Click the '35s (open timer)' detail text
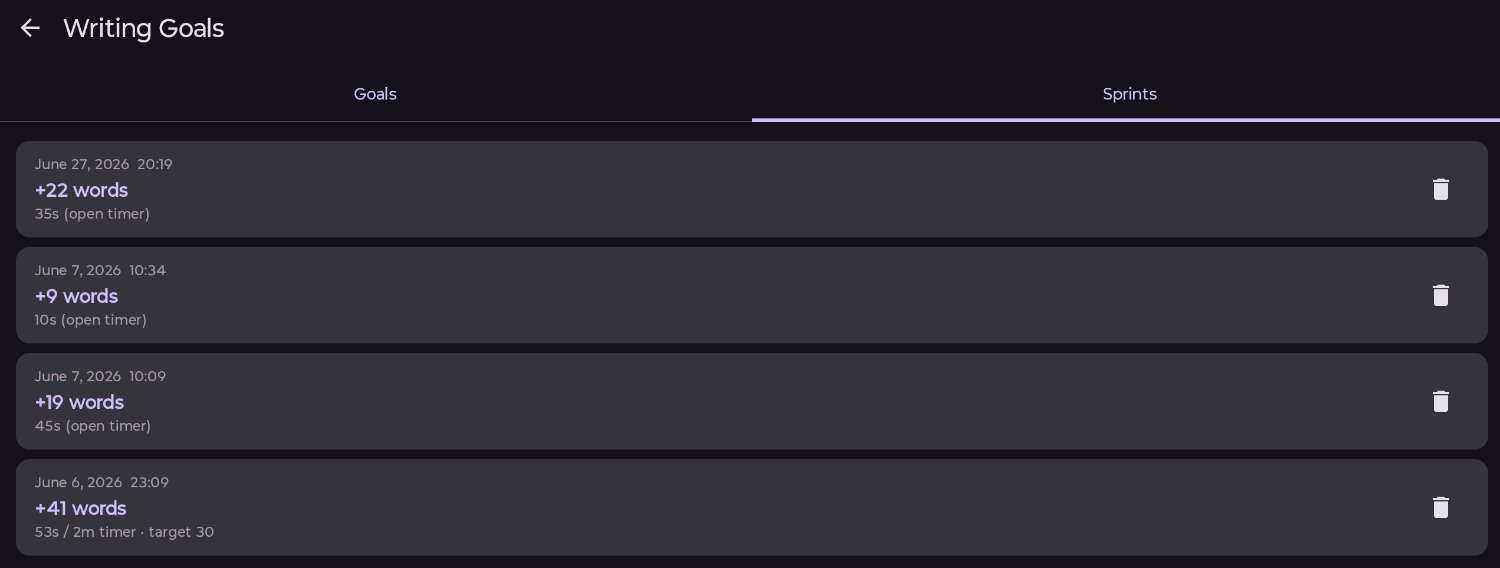The width and height of the screenshot is (1500, 568). click(92, 214)
